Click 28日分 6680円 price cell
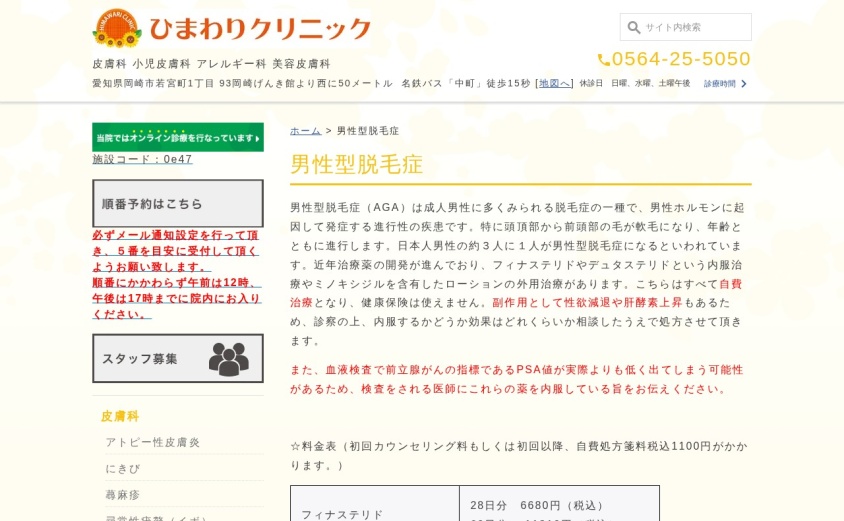This screenshot has width=844, height=521. 559,504
